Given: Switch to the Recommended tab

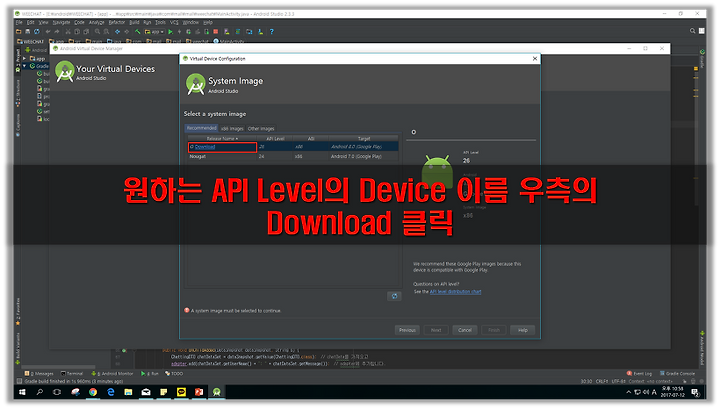Looking at the screenshot, I should click(x=201, y=128).
